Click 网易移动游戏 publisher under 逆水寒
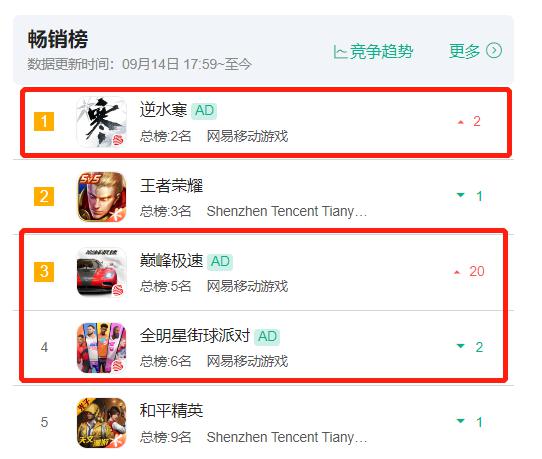The image size is (542, 459). pos(247,136)
